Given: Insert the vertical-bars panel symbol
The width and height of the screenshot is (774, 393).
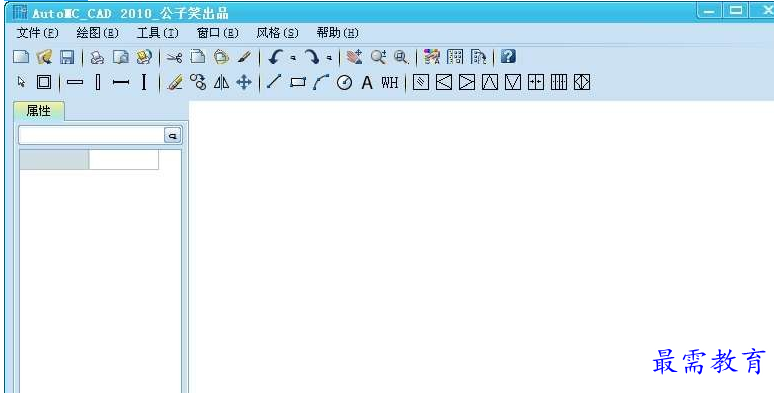Looking at the screenshot, I should [x=559, y=82].
